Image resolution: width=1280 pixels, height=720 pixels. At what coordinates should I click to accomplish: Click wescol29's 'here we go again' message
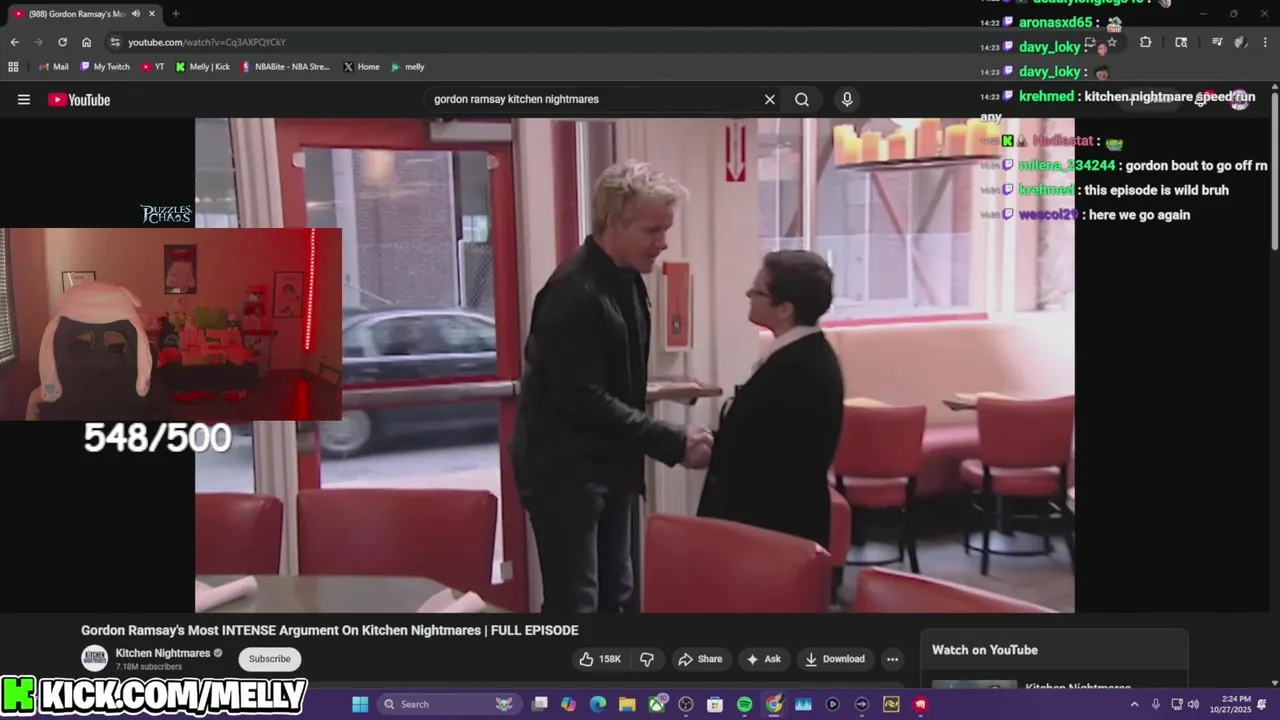1139,215
